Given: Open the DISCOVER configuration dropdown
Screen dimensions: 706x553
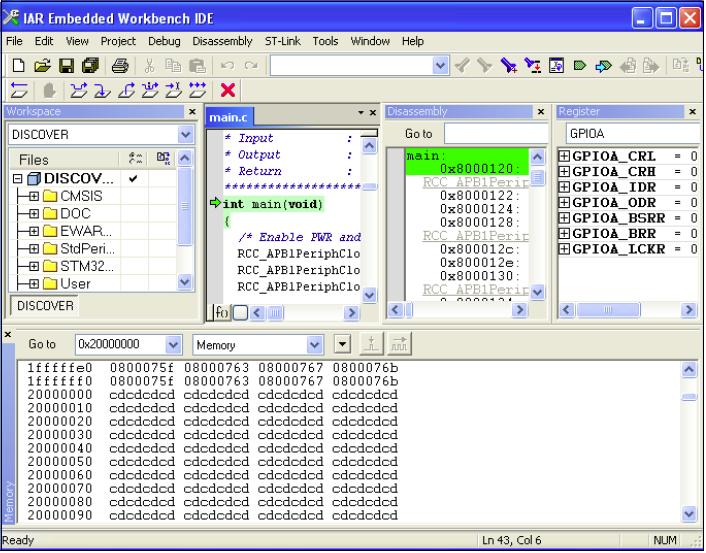Looking at the screenshot, I should tap(186, 135).
